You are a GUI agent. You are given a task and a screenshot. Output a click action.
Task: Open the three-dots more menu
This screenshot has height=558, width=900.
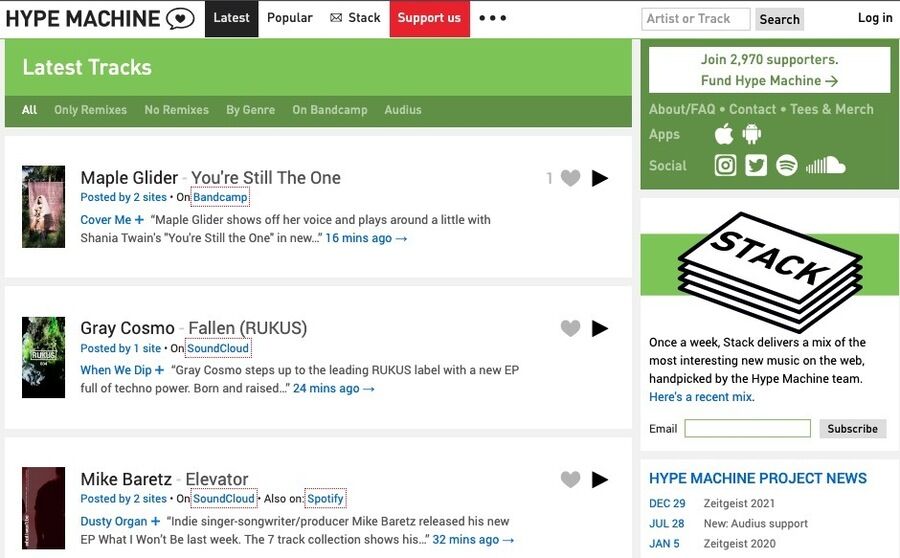click(x=492, y=18)
